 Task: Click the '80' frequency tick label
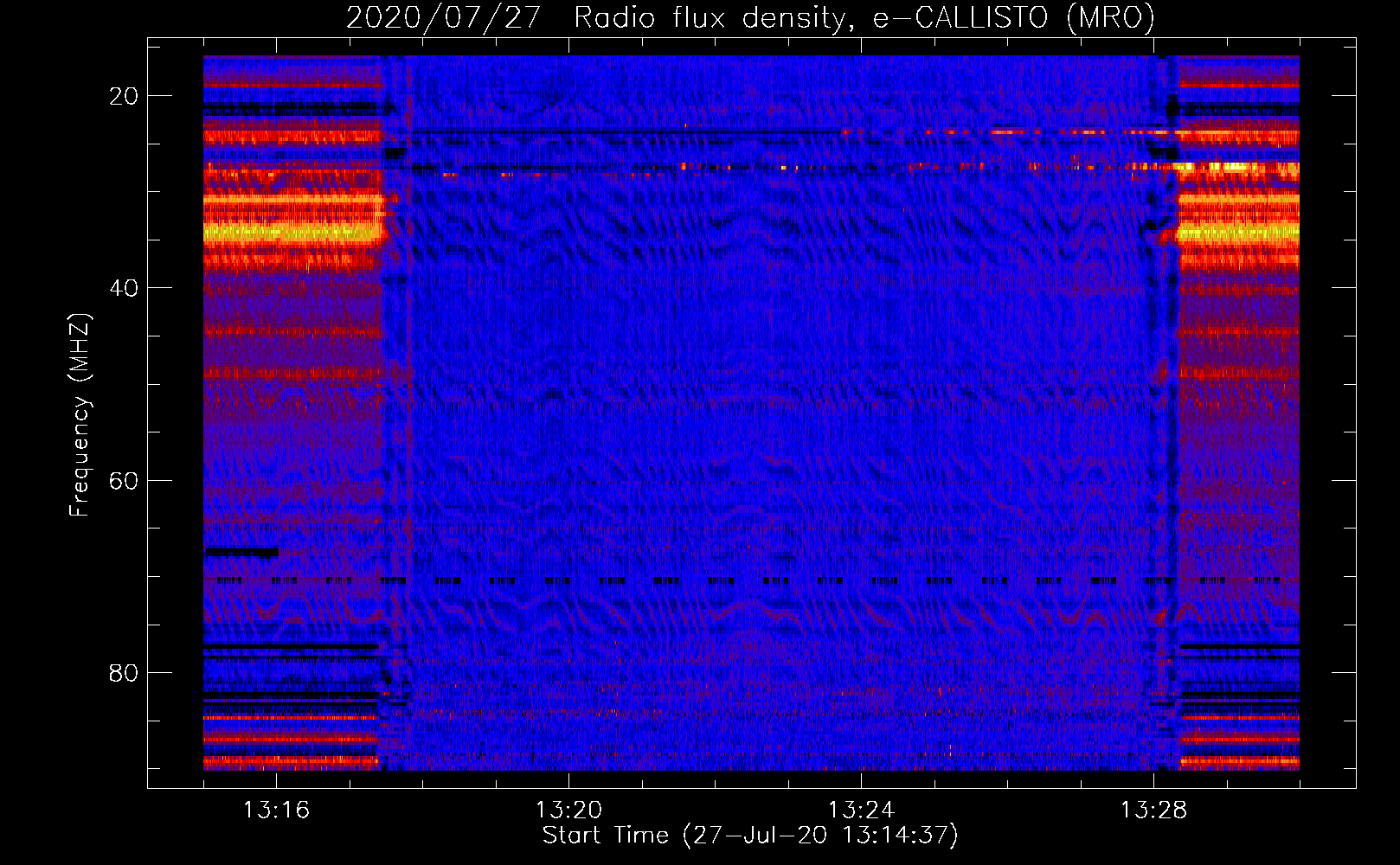(124, 673)
